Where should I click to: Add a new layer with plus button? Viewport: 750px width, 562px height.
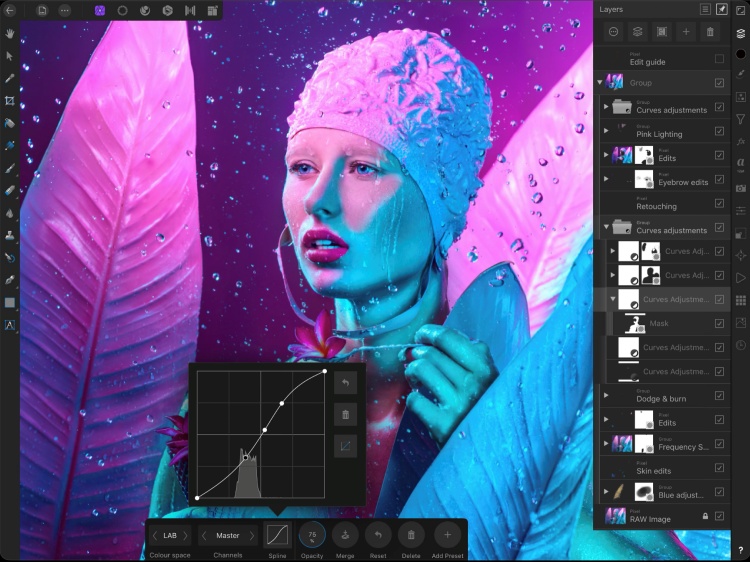click(x=686, y=32)
